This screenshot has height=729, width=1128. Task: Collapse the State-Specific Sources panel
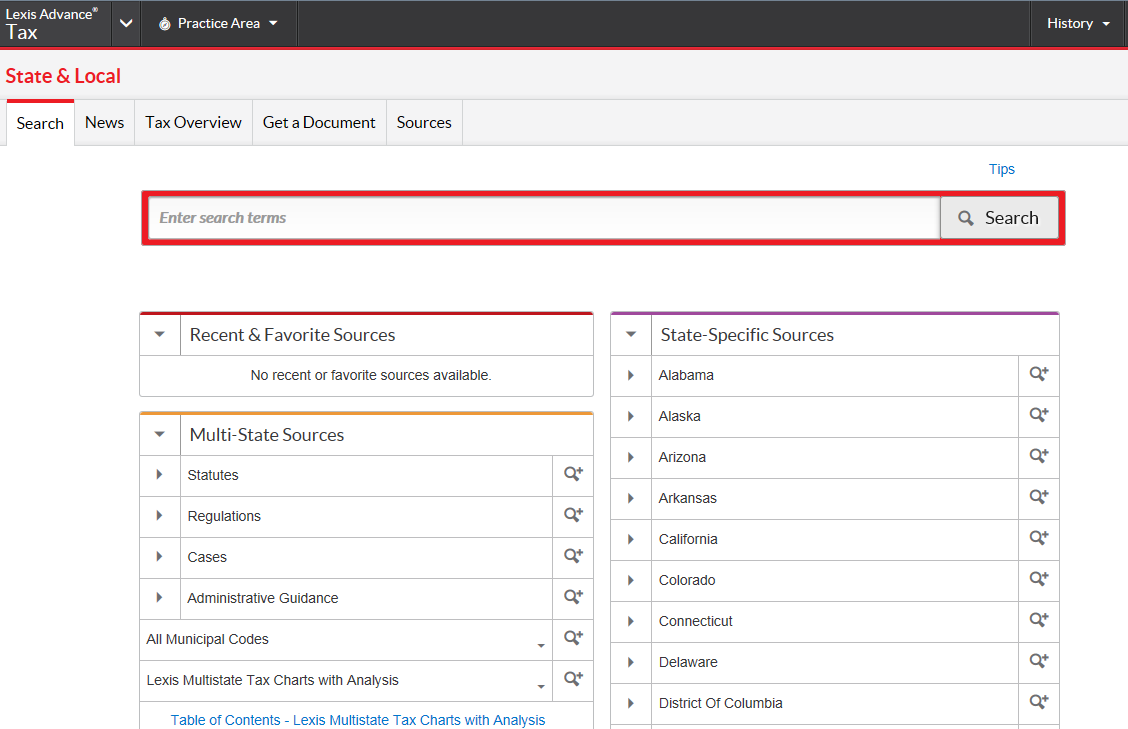(631, 335)
